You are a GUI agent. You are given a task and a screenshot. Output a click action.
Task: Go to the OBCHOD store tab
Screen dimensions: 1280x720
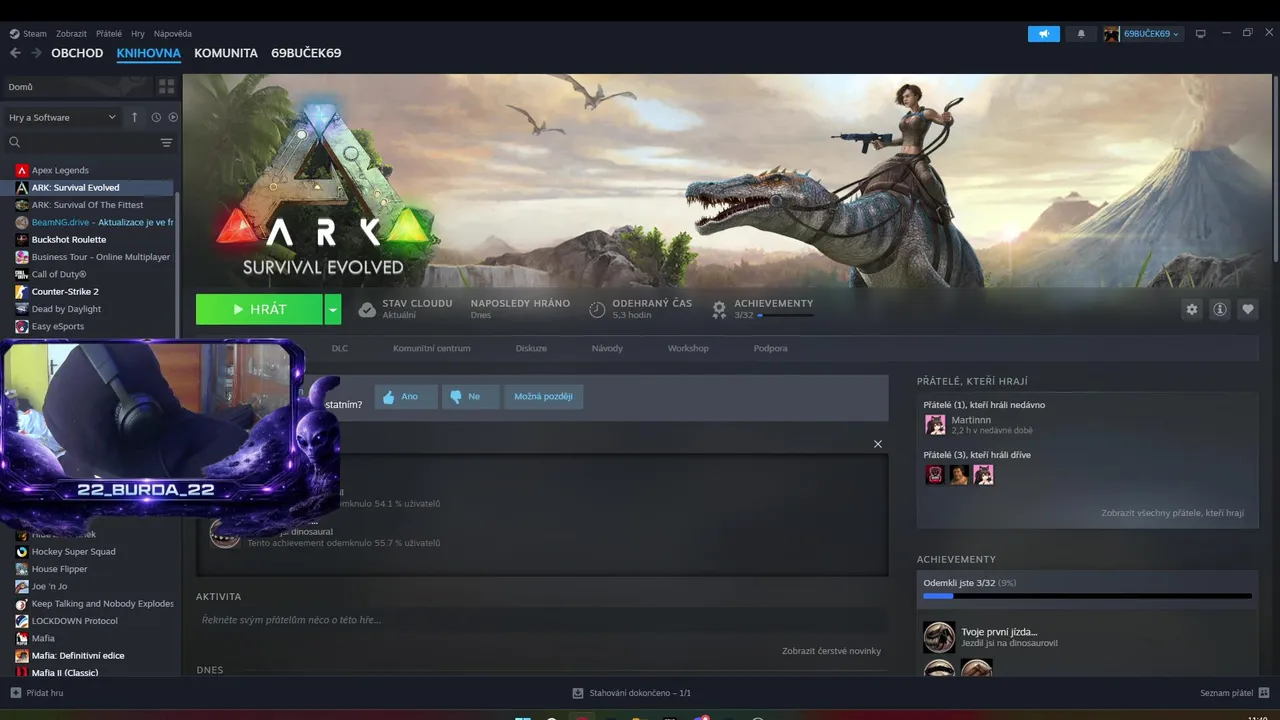77,53
